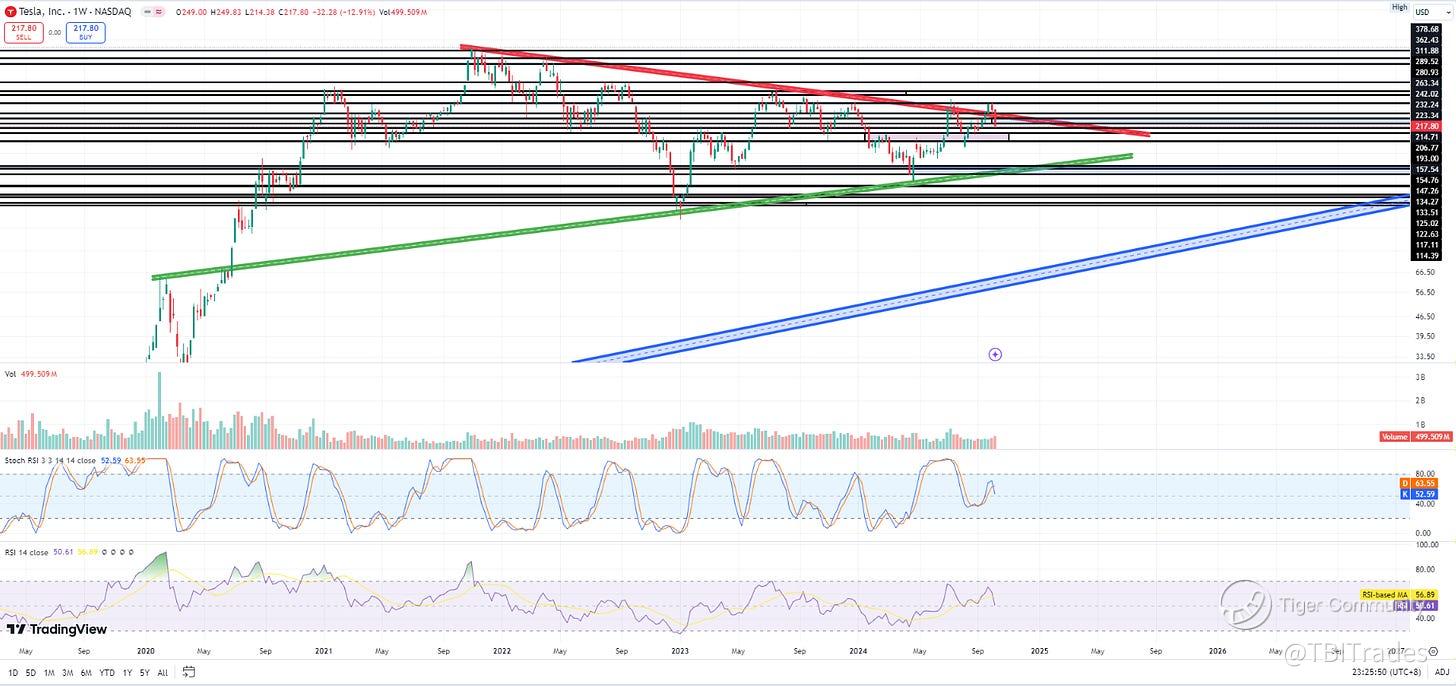The image size is (1456, 686).
Task: Click the purple circled plus marker on the chart
Action: click(995, 354)
